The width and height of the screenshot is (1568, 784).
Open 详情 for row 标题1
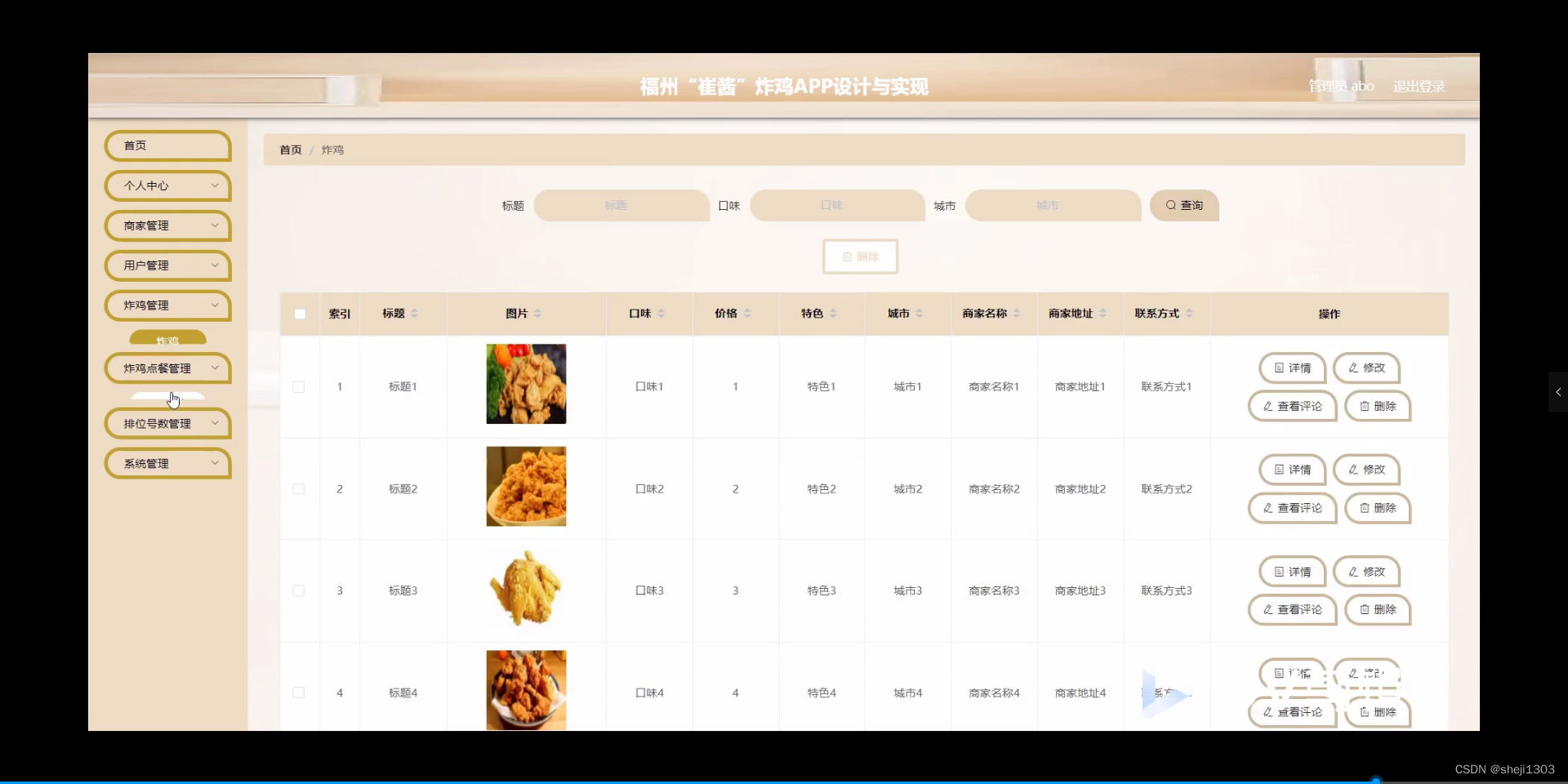coord(1291,368)
